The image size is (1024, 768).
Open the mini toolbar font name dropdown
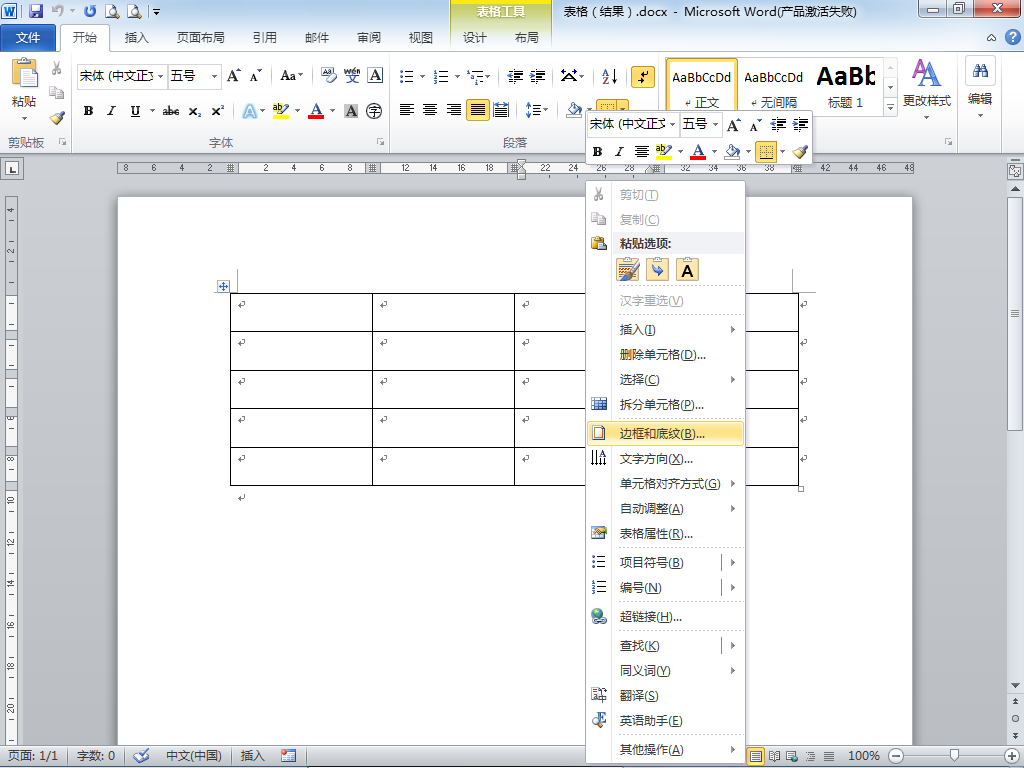[x=671, y=124]
